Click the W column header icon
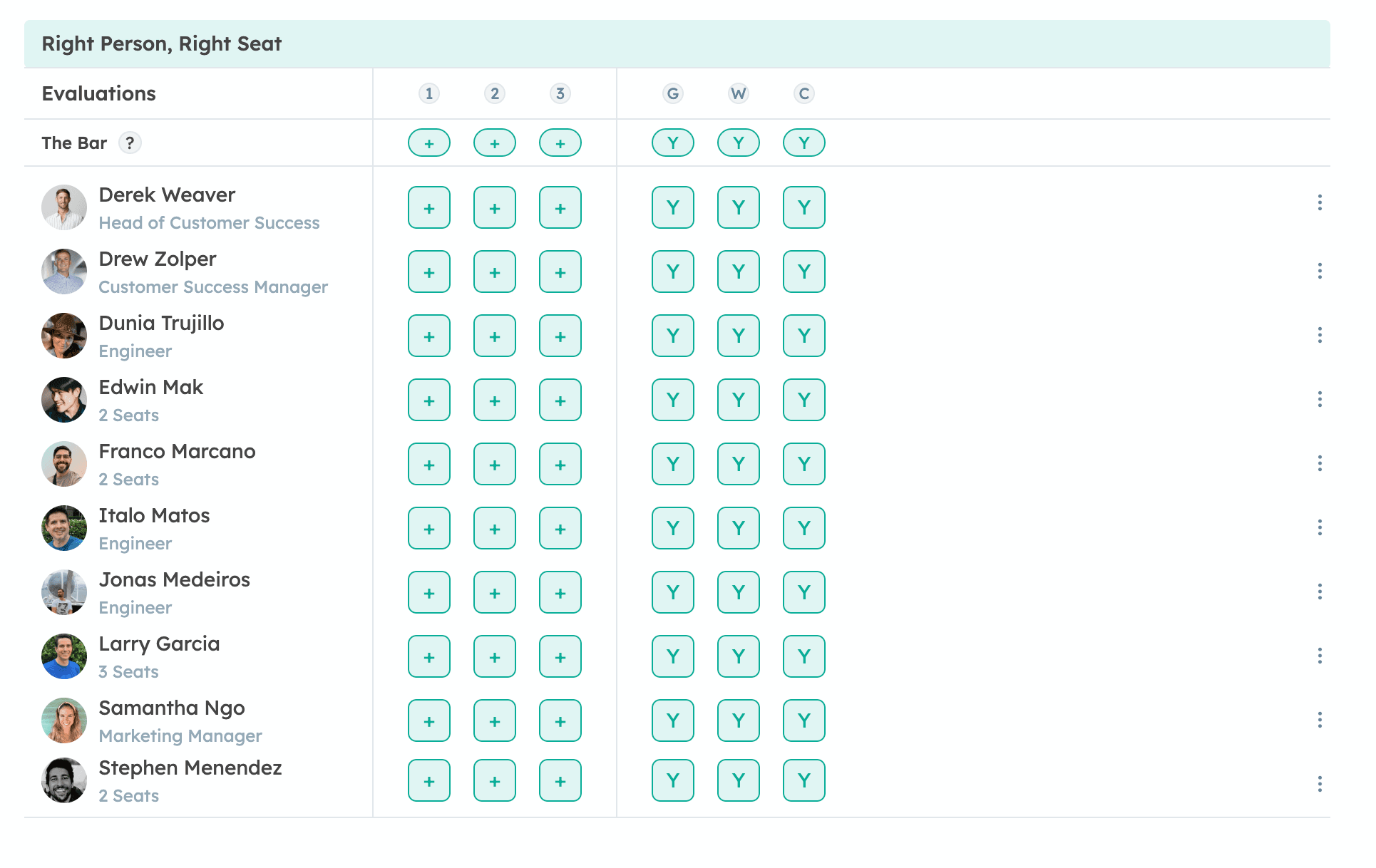 pos(738,93)
